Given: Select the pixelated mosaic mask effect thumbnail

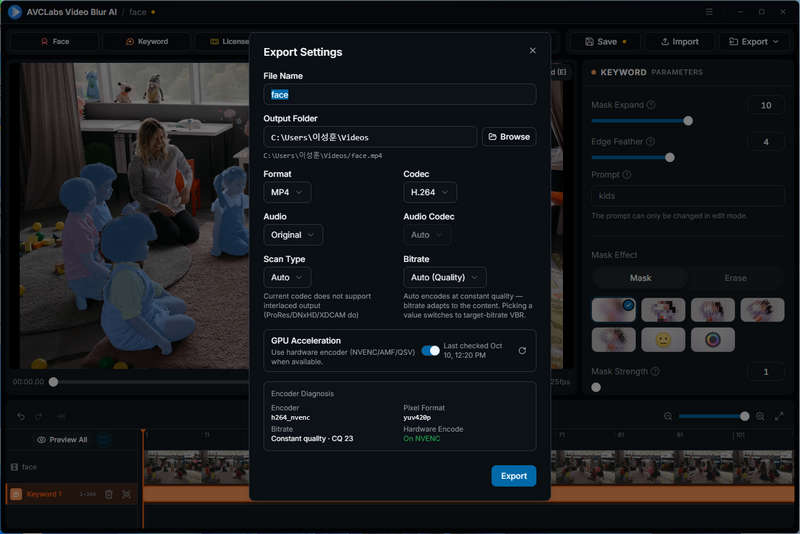Looking at the screenshot, I should 663,310.
